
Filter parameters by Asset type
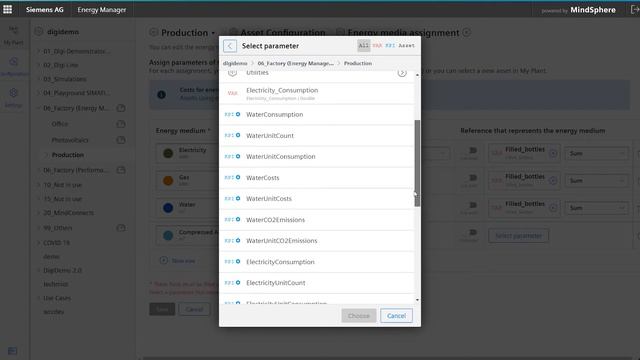pyautogui.click(x=407, y=46)
